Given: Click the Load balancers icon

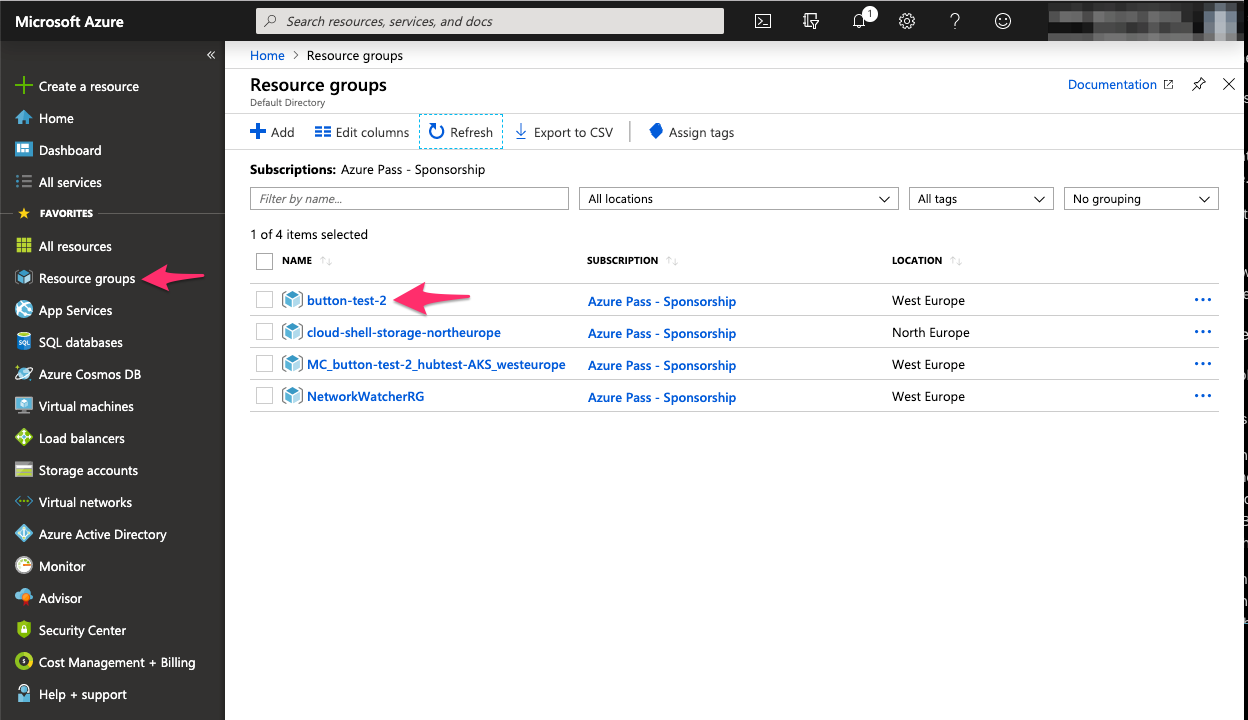Looking at the screenshot, I should click(24, 438).
